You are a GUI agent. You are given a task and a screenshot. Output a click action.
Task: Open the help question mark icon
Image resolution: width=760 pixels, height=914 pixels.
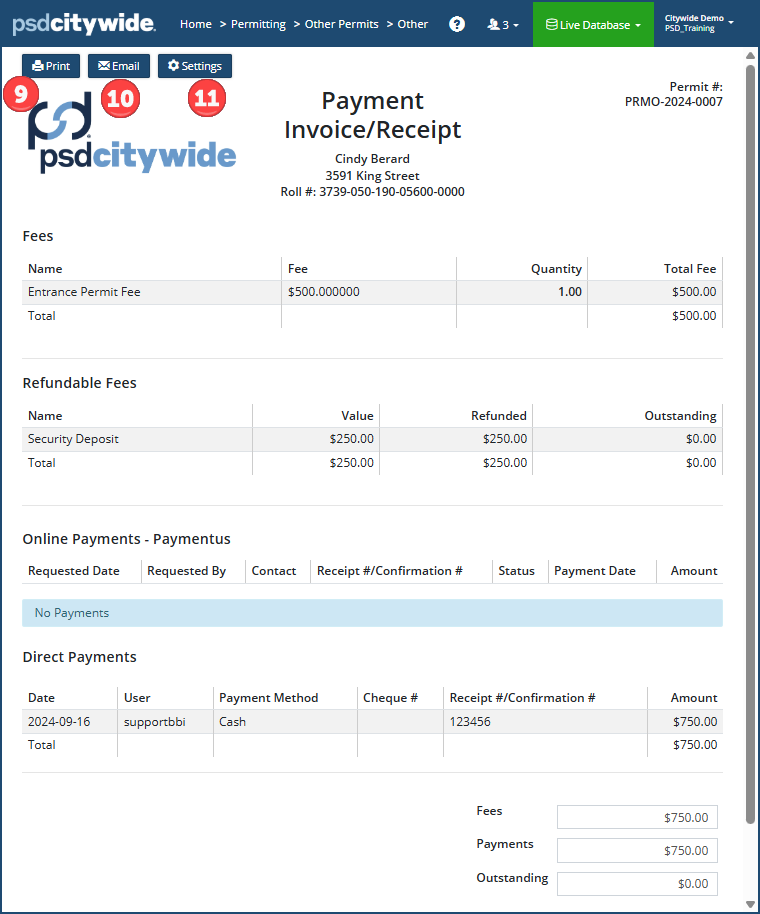(x=457, y=24)
